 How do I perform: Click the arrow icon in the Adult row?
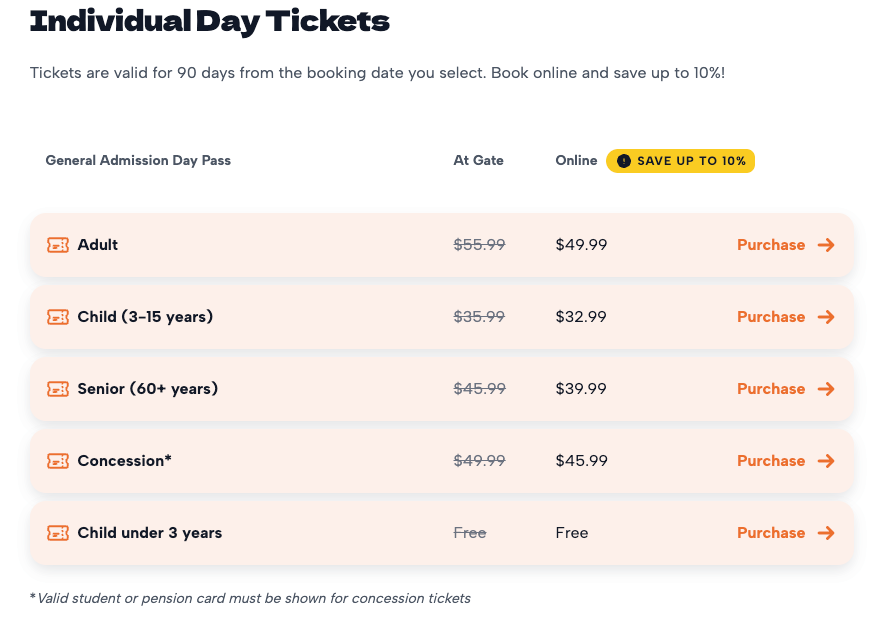click(826, 245)
